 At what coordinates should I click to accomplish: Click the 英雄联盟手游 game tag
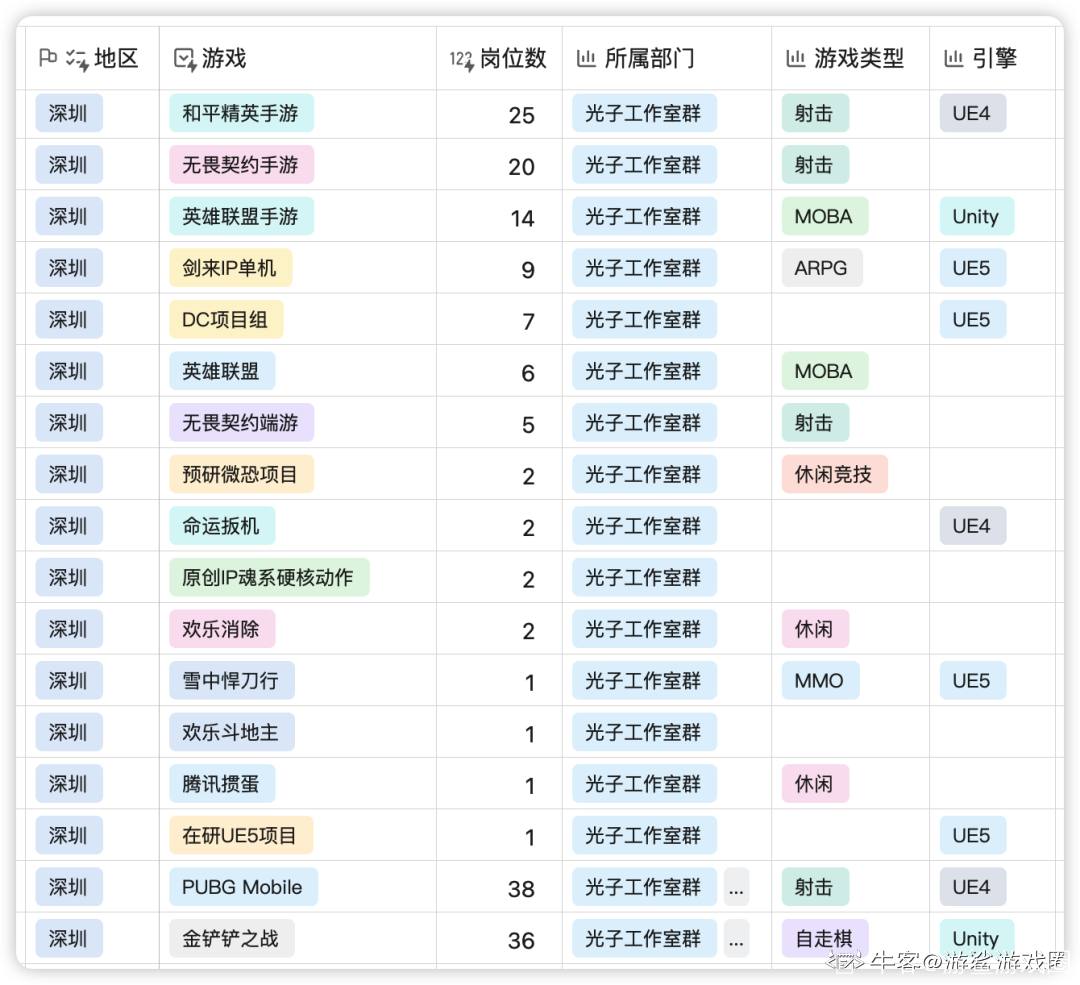(241, 216)
